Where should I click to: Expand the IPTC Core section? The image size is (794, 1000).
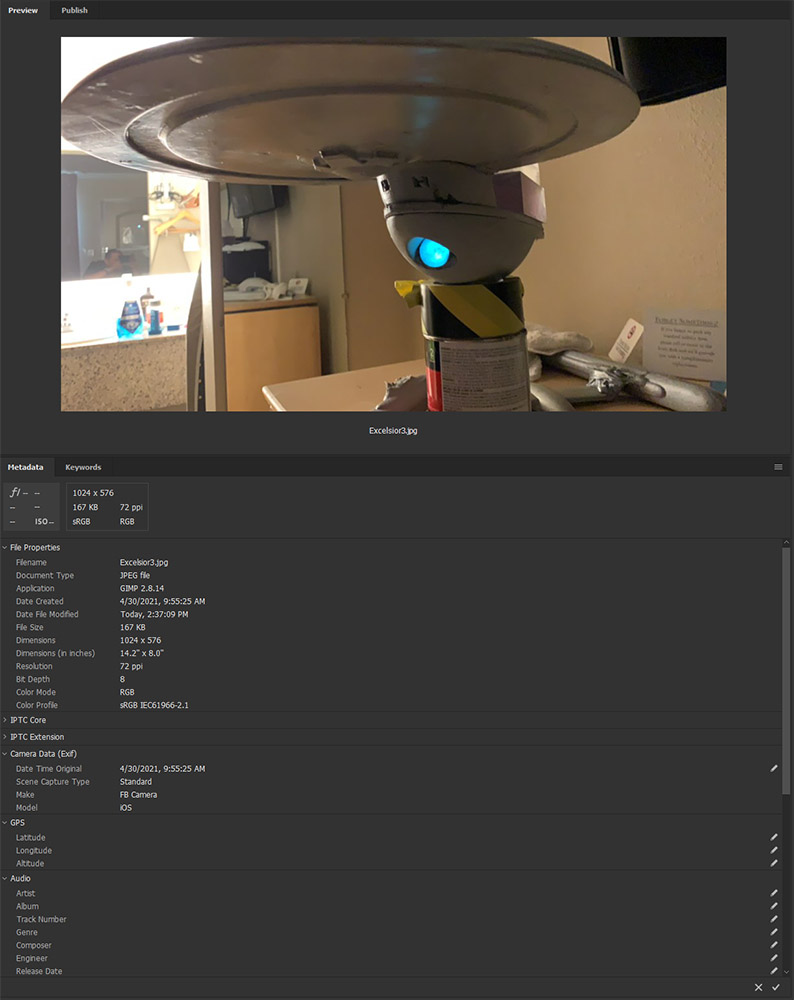click(5, 719)
